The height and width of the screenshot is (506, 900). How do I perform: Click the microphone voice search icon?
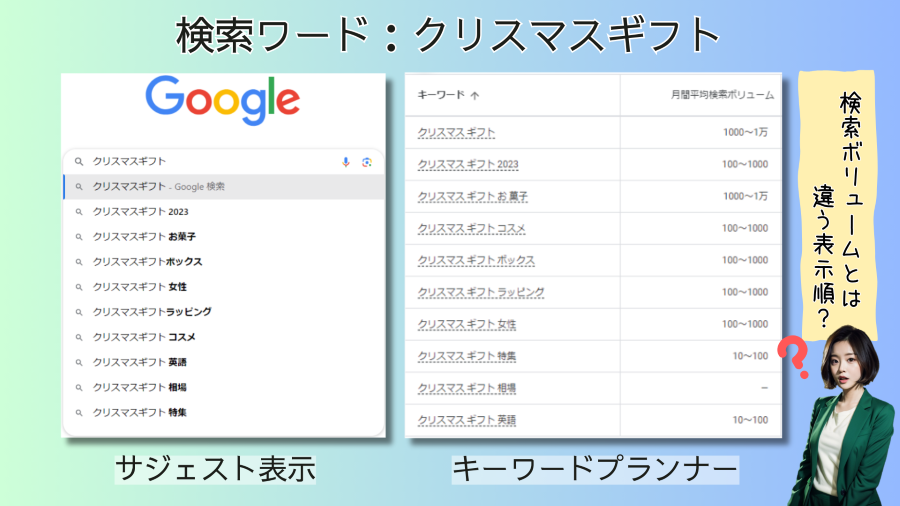[346, 162]
